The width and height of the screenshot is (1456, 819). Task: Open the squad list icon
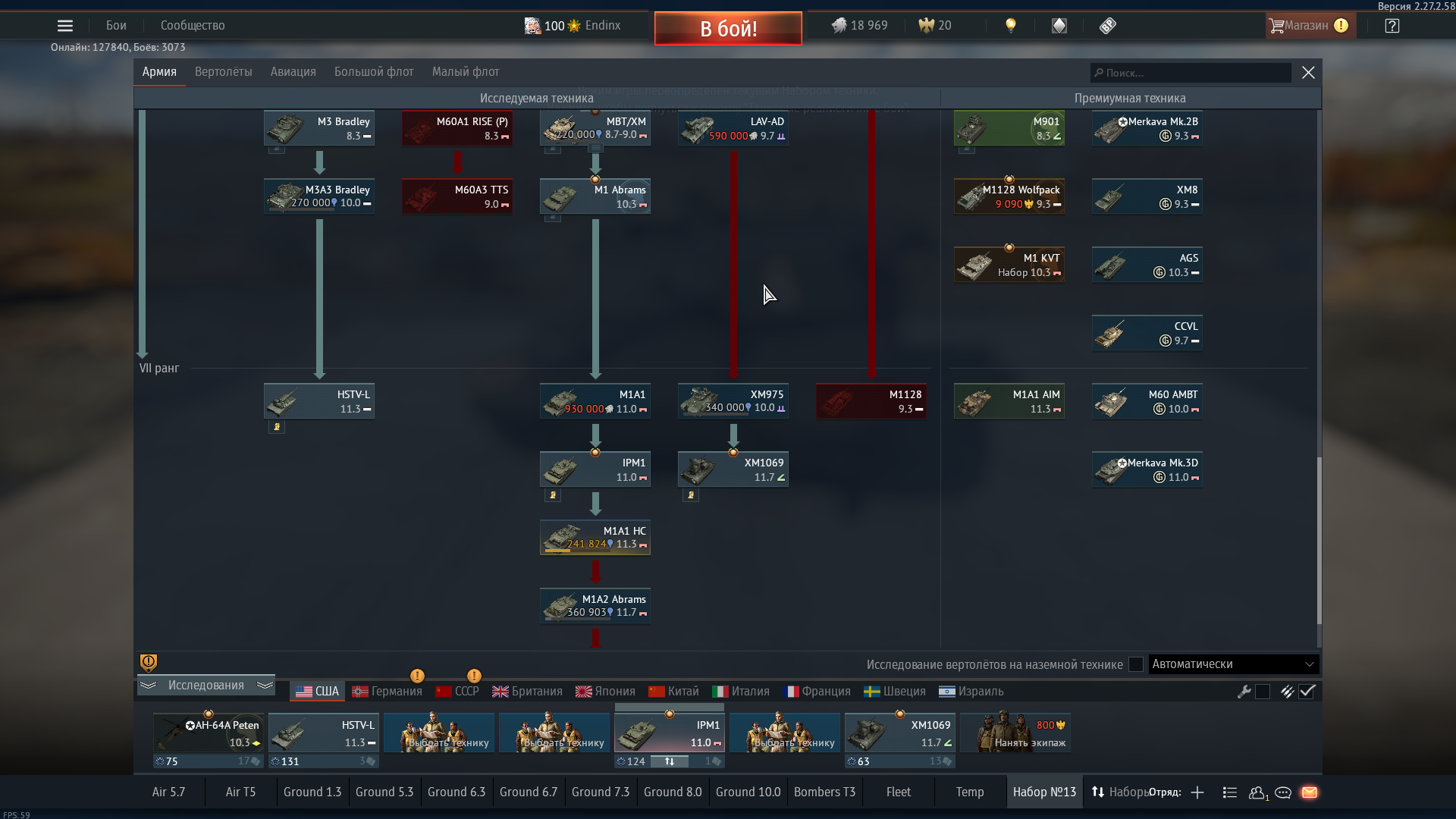coord(1230,792)
